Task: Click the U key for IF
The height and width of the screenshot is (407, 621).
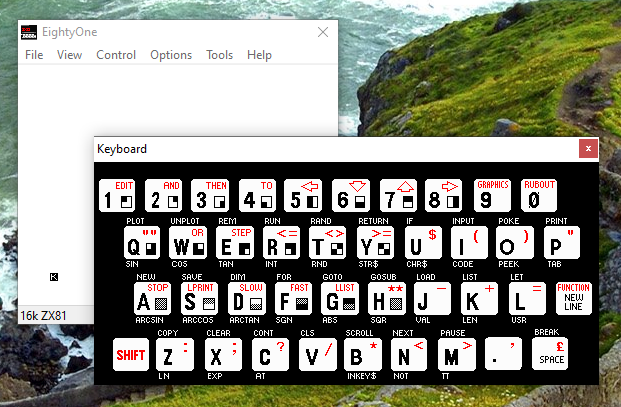Action: click(423, 243)
